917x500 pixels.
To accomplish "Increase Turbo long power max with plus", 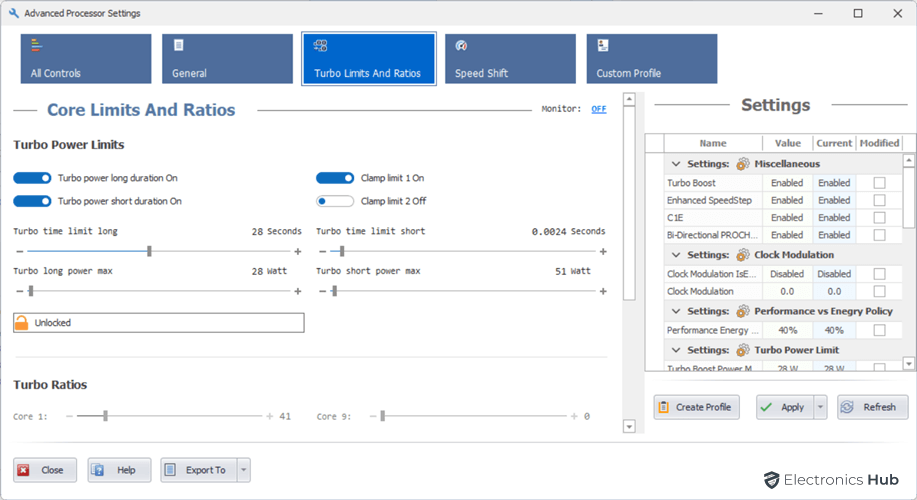I will point(298,291).
